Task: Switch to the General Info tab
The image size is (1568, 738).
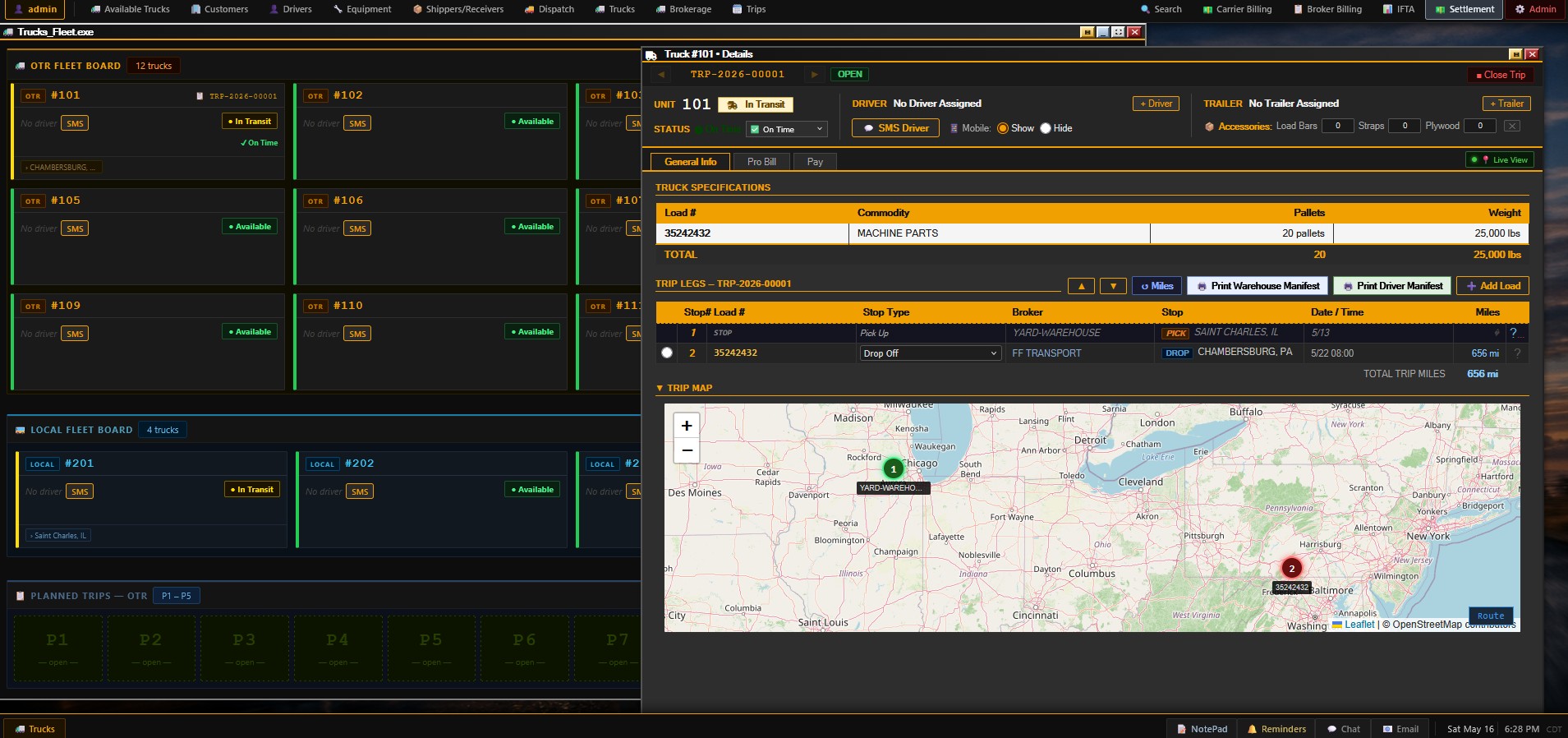Action: click(x=690, y=162)
